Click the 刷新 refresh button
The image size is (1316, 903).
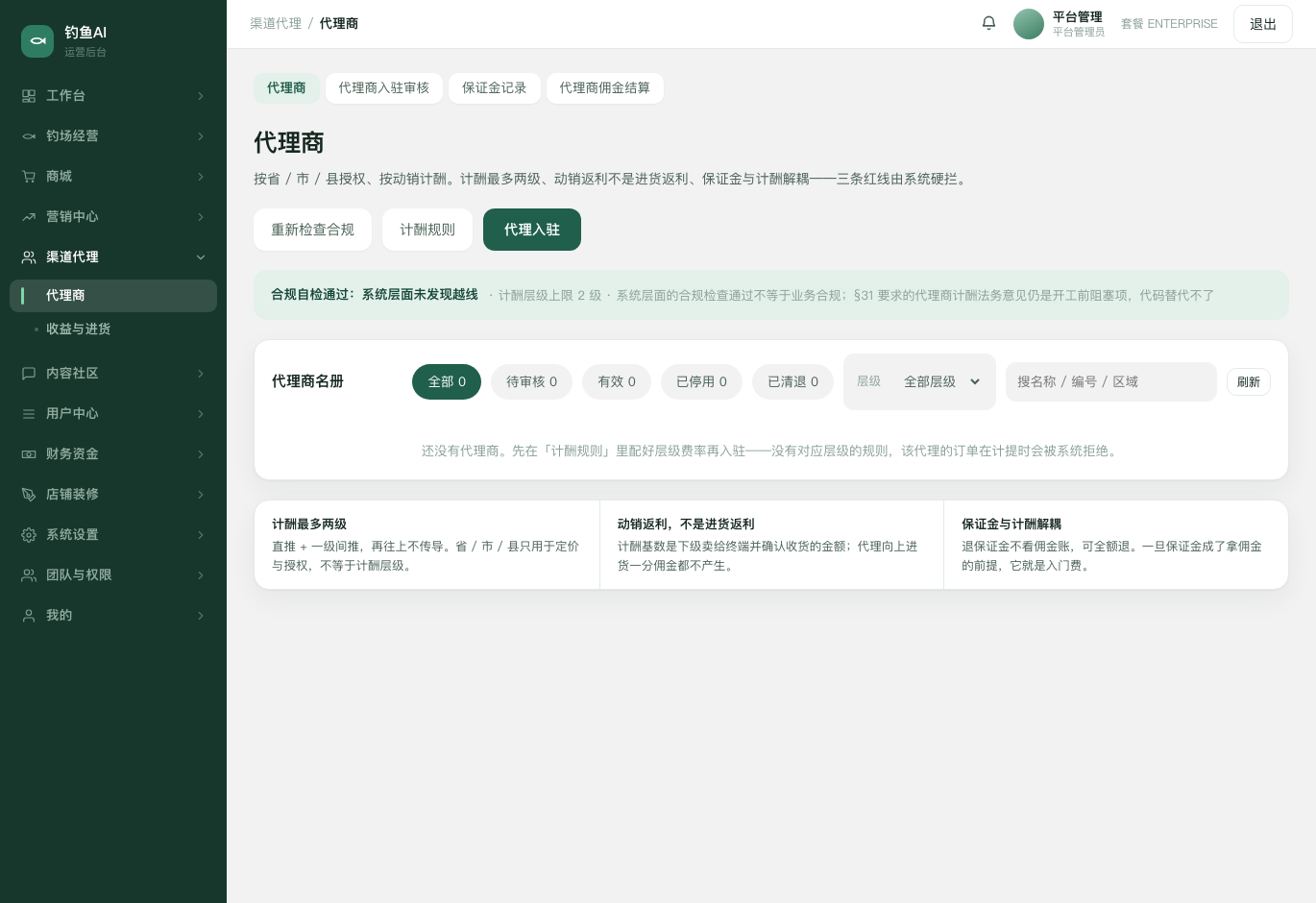tap(1249, 382)
